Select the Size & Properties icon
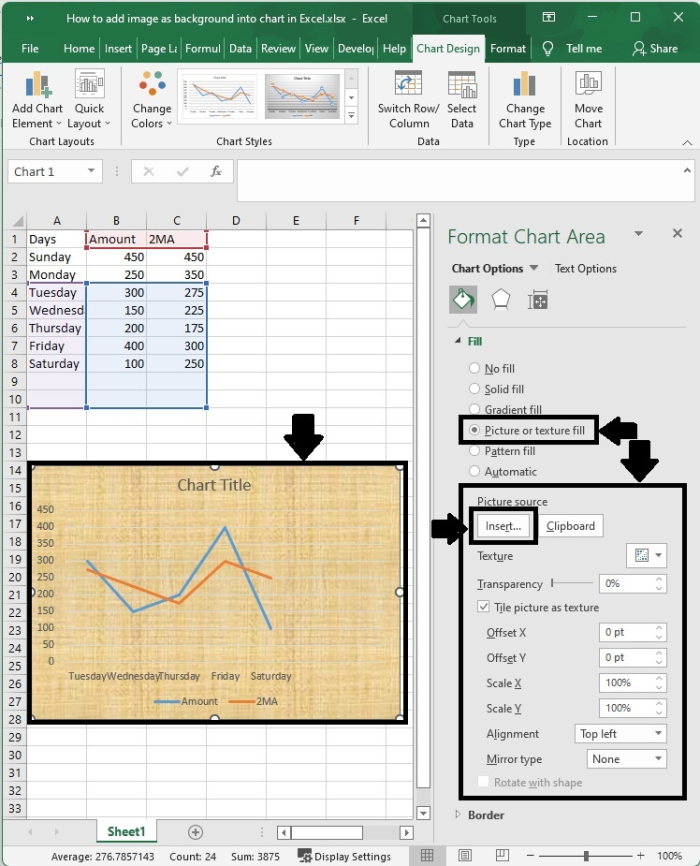 tap(538, 300)
